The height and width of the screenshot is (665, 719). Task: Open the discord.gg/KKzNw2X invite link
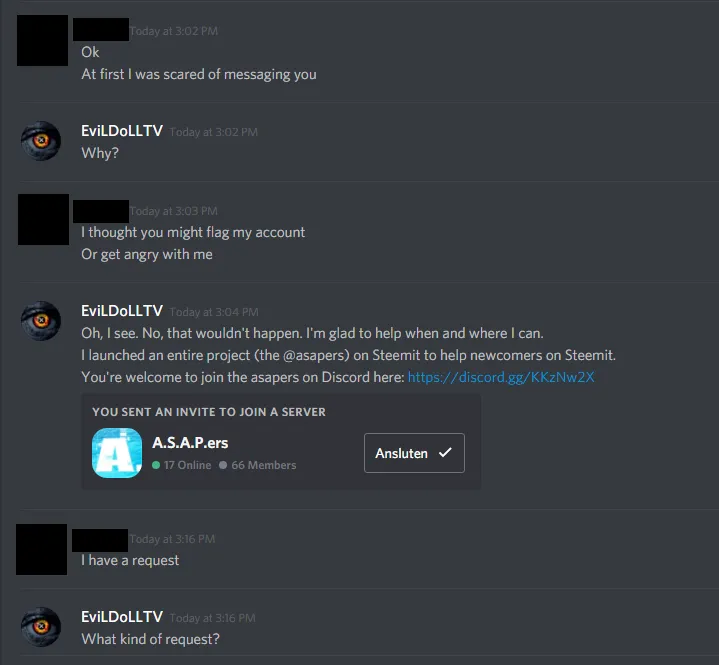click(x=501, y=377)
